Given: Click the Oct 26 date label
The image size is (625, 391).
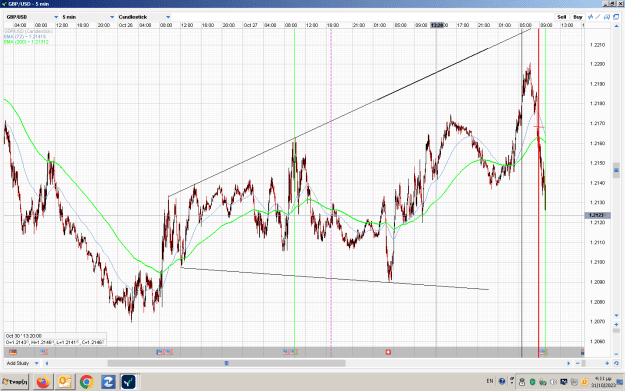Looking at the screenshot, I should [126, 25].
